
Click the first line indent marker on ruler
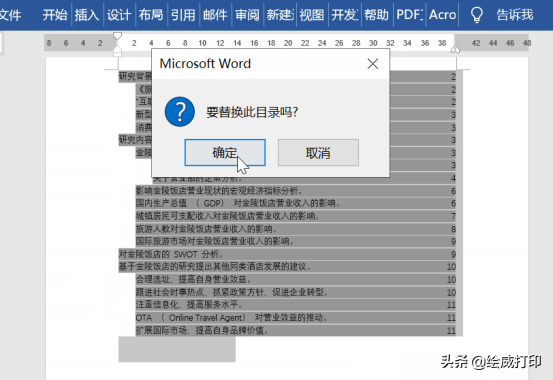pos(117,36)
